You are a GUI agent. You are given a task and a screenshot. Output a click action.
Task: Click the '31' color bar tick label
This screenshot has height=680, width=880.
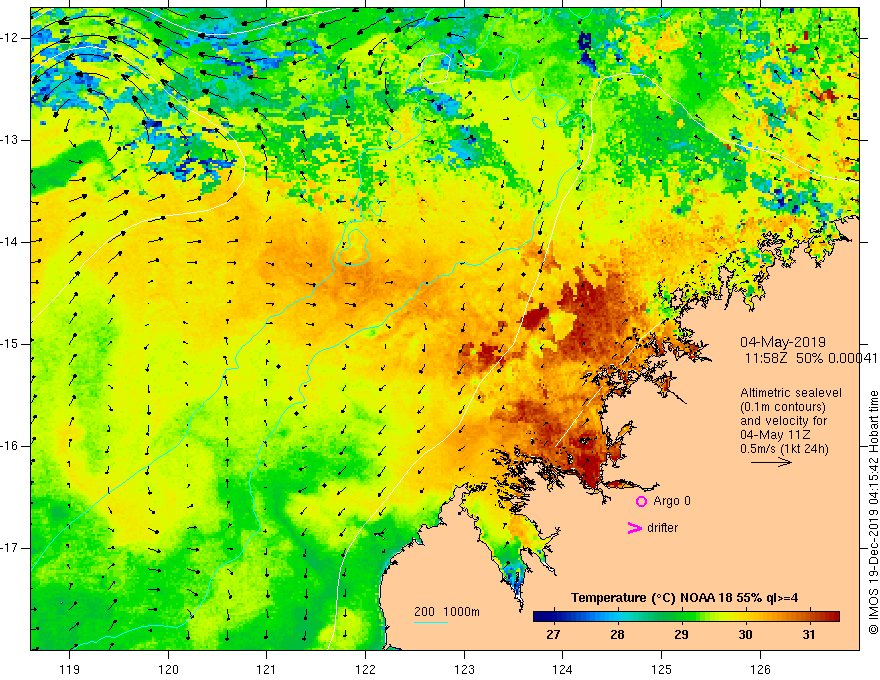808,635
